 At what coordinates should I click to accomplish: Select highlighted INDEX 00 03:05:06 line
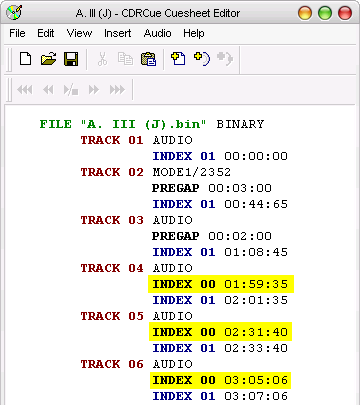(x=220, y=380)
